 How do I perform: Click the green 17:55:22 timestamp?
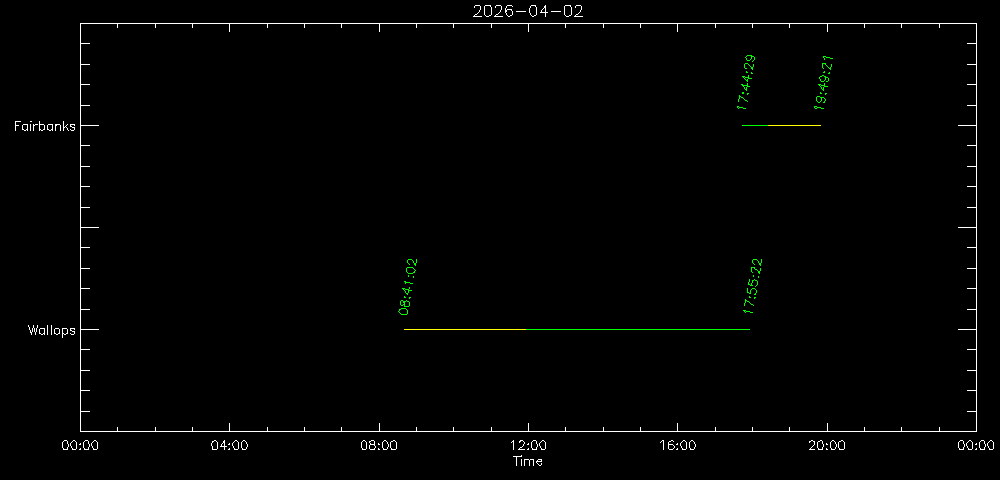click(753, 286)
